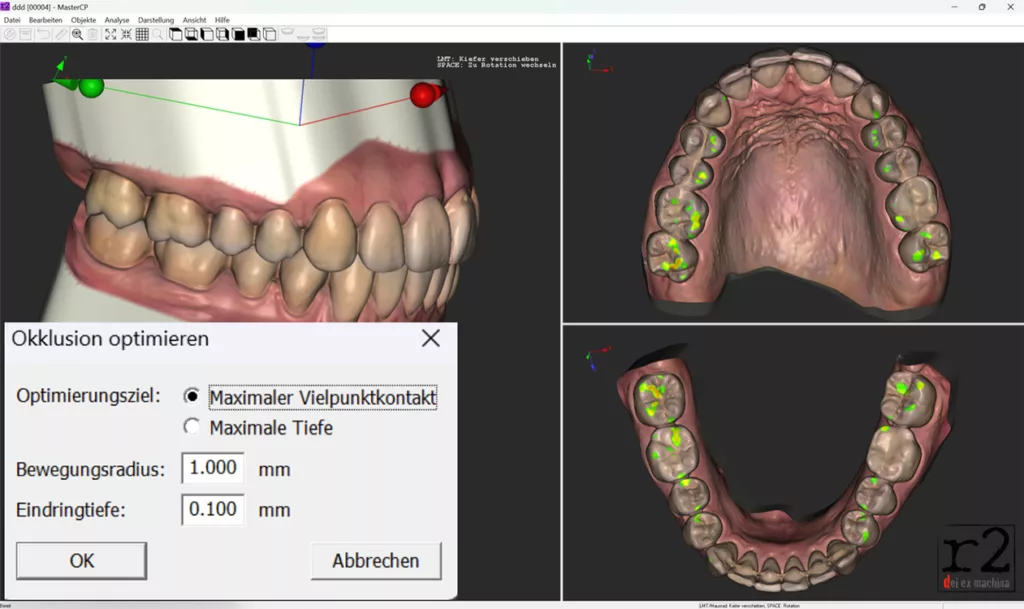Screen dimensions: 1024x609
Task: Toggle the grid icon in toolbar
Action: [x=142, y=34]
